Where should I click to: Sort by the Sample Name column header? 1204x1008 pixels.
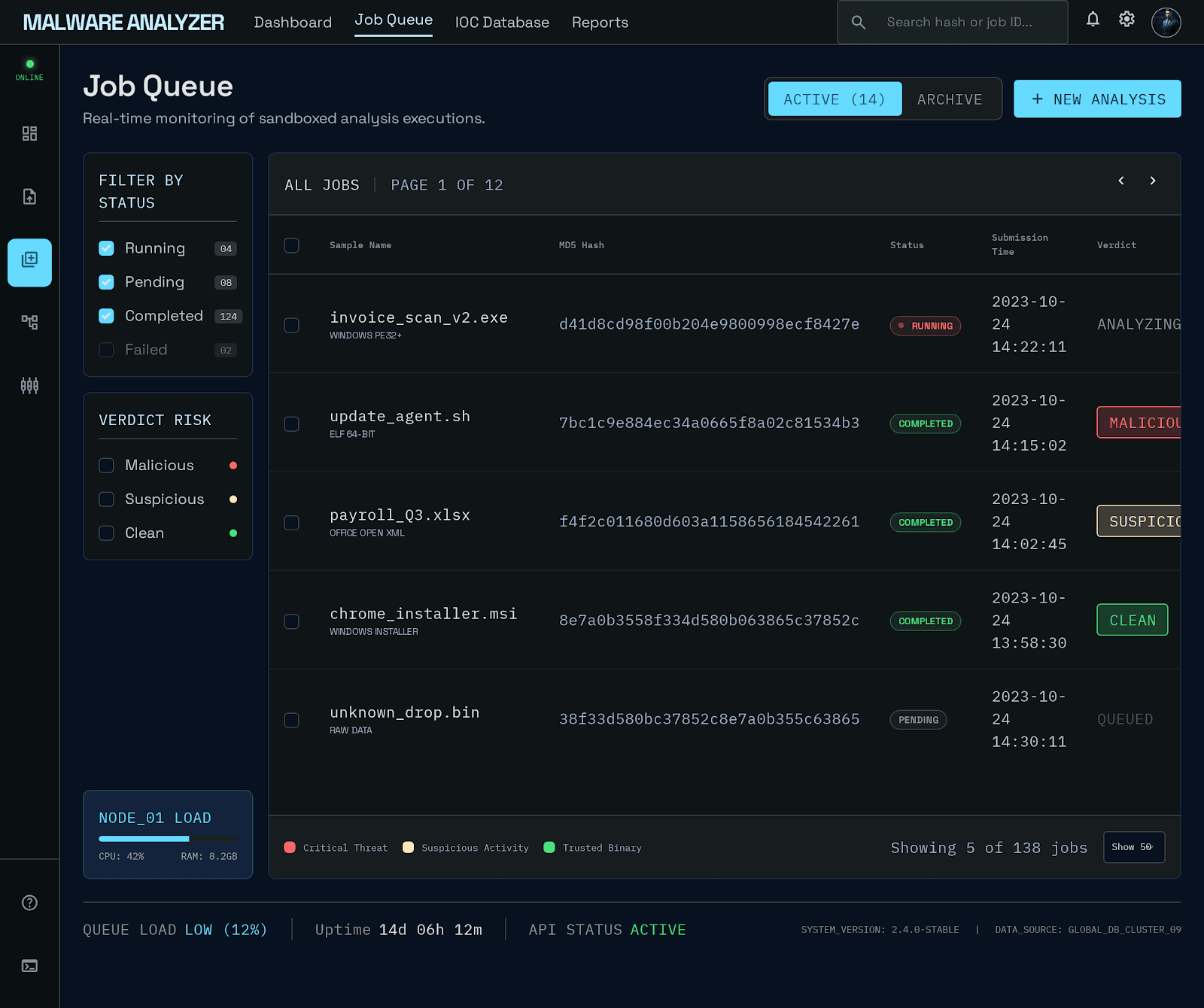pos(360,245)
